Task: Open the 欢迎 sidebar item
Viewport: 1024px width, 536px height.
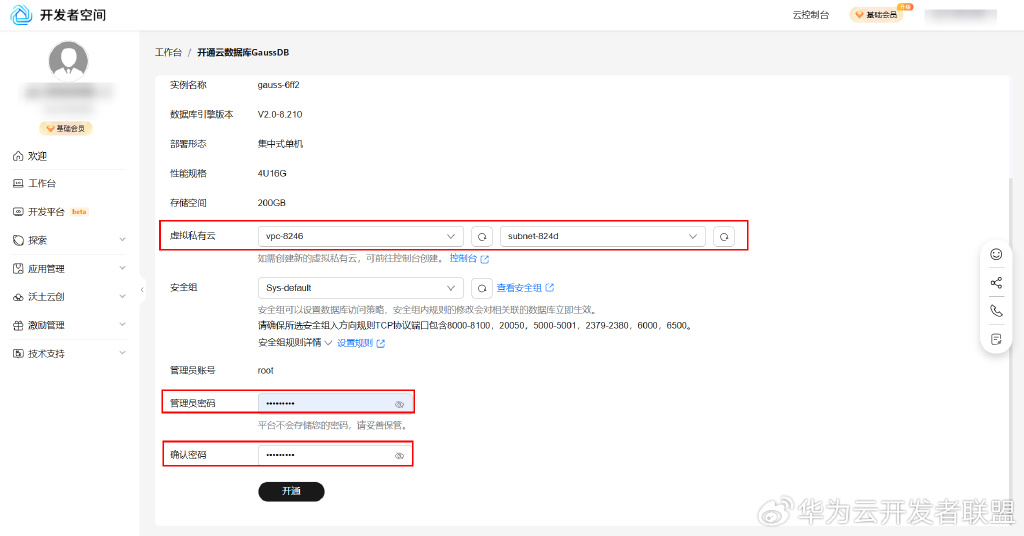Action: pyautogui.click(x=68, y=156)
